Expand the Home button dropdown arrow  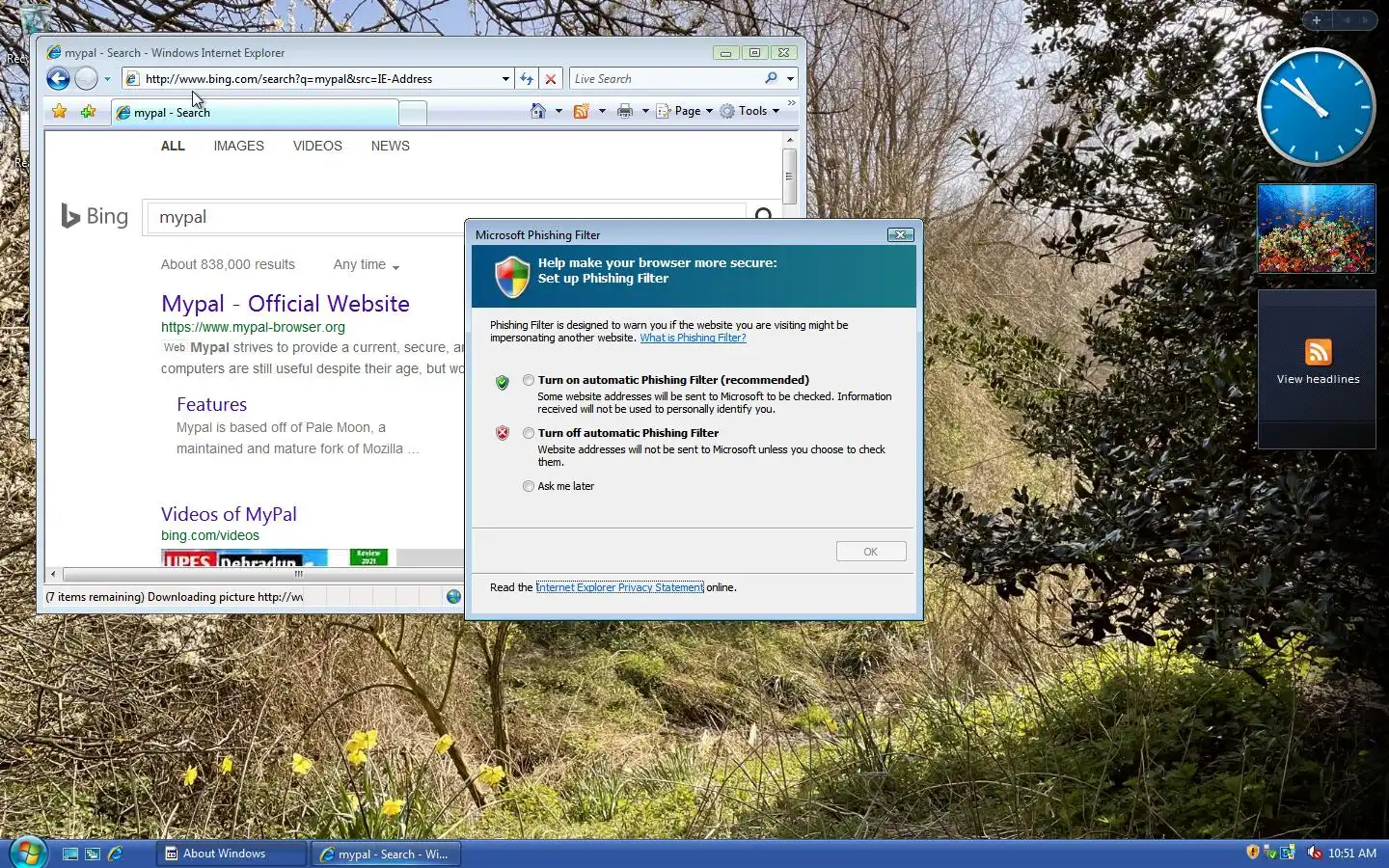coord(558,111)
